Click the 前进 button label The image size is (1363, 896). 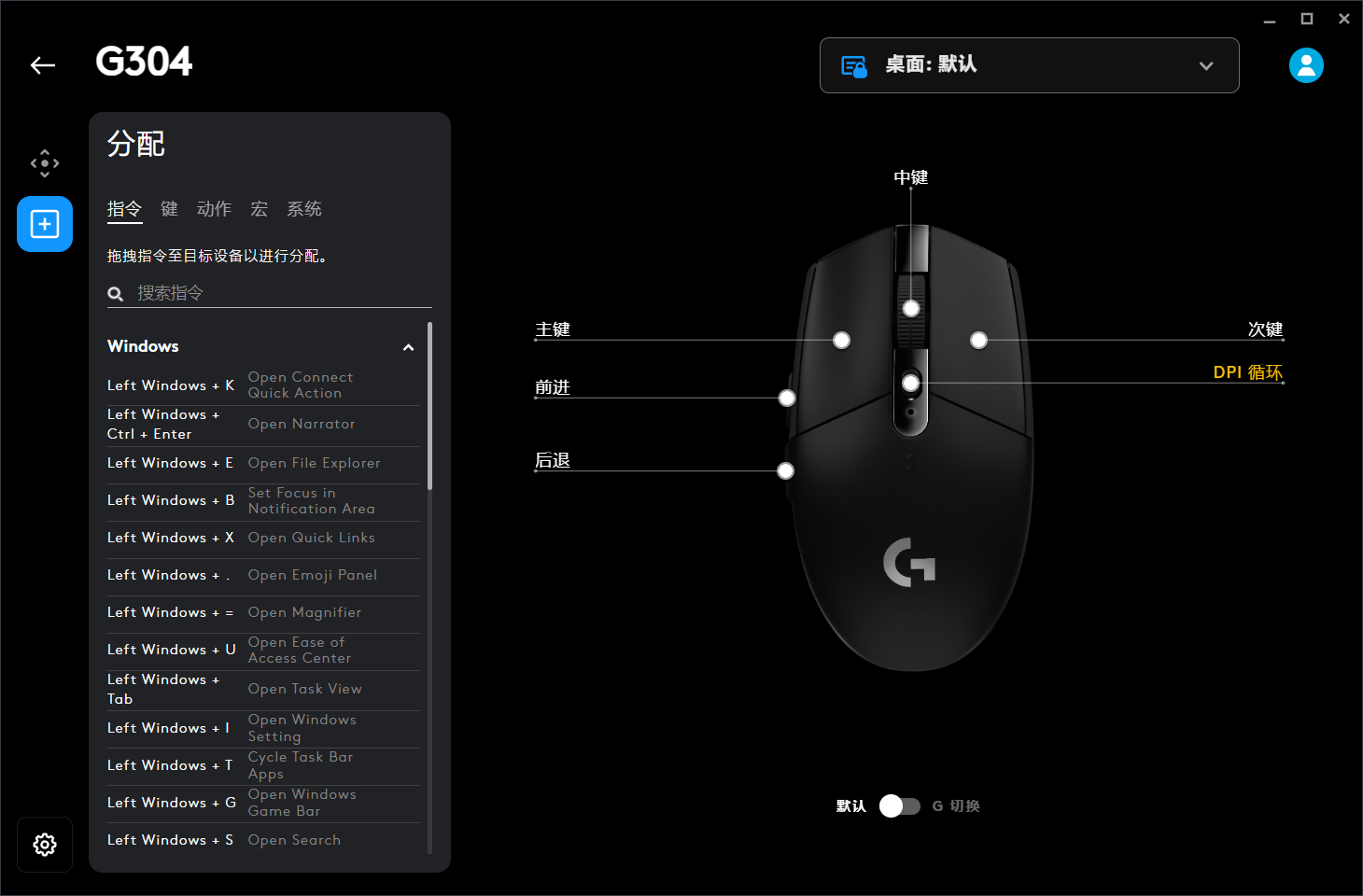point(553,387)
